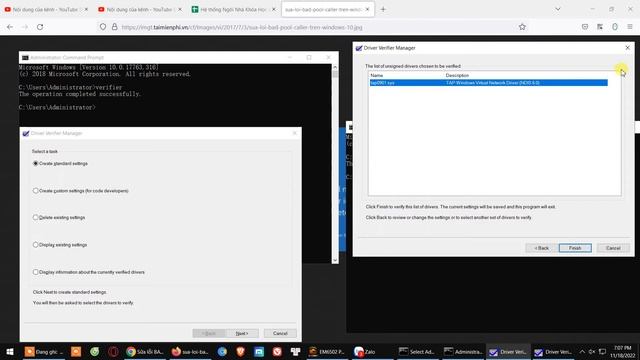Image resolution: width=640 pixels, height=360 pixels.
Task: Switch to He thong Ngoi Nha tab
Action: click(x=233, y=9)
